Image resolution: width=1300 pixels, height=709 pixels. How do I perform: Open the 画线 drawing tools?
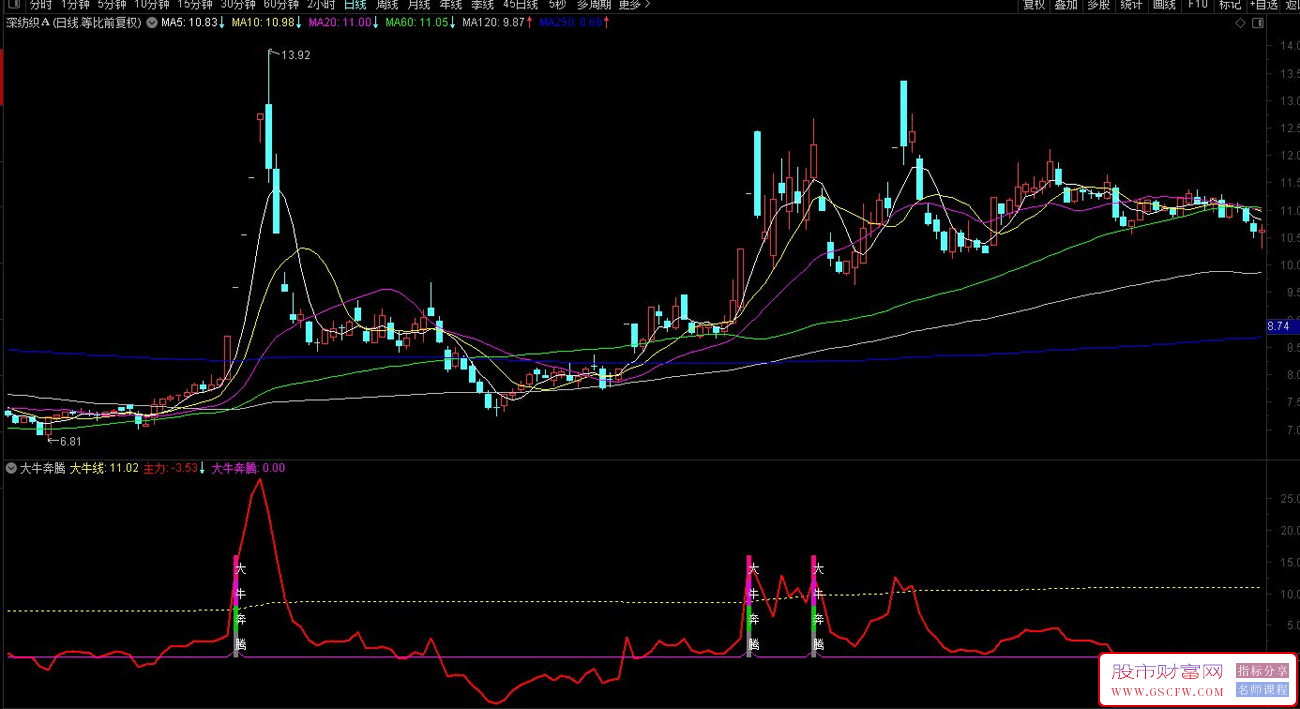1164,5
